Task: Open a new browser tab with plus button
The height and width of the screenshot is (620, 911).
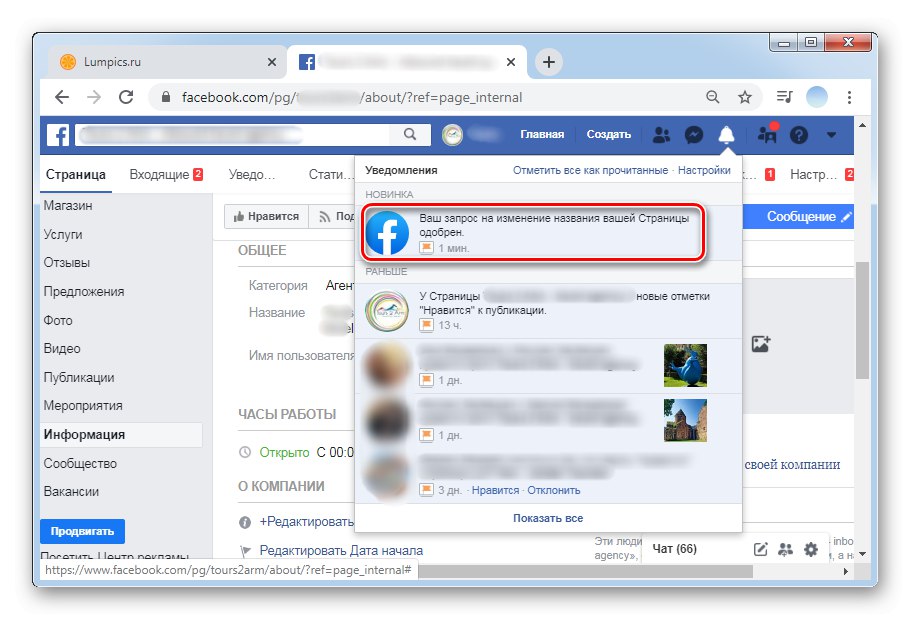Action: [548, 62]
